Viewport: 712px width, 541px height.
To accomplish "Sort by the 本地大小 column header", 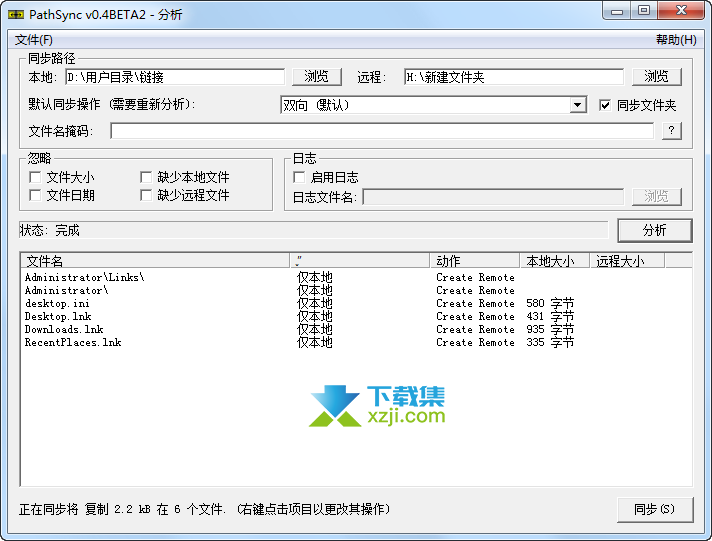I will [x=554, y=261].
